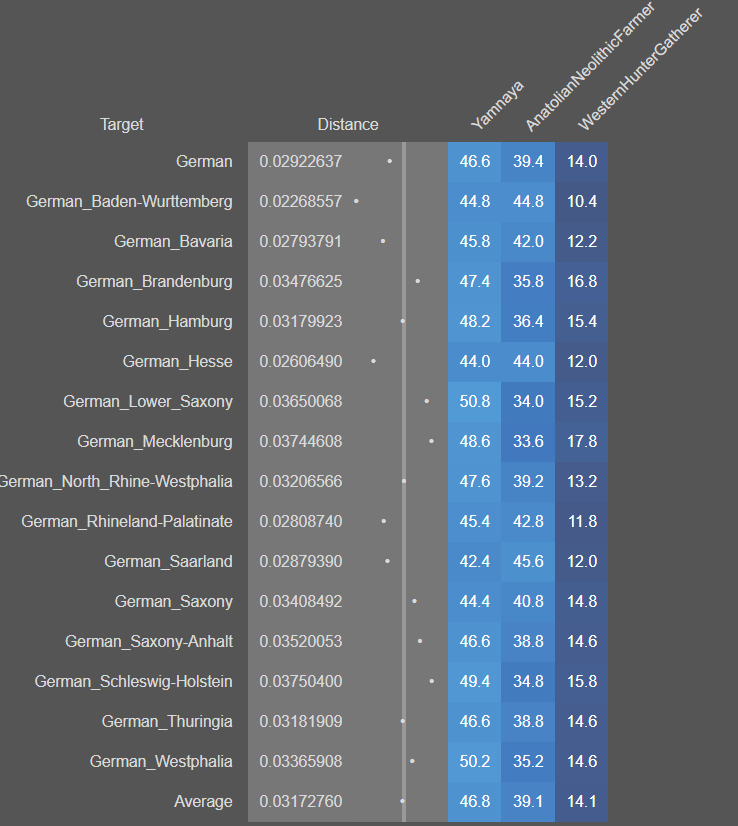738x826 pixels.
Task: Click German_Westphalia Yamnaya cell 50.2
Action: (x=475, y=762)
